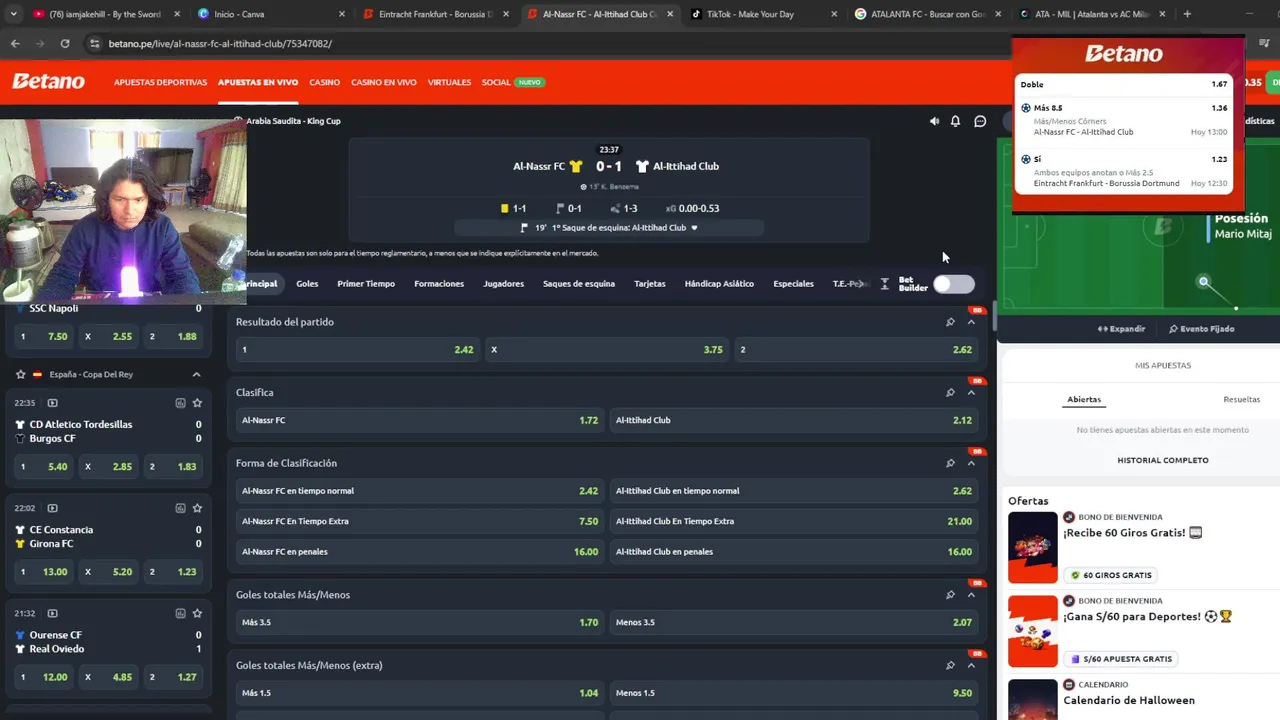Go to Apuestas Deportivas menu
This screenshot has height=720, width=1280.
pyautogui.click(x=160, y=82)
